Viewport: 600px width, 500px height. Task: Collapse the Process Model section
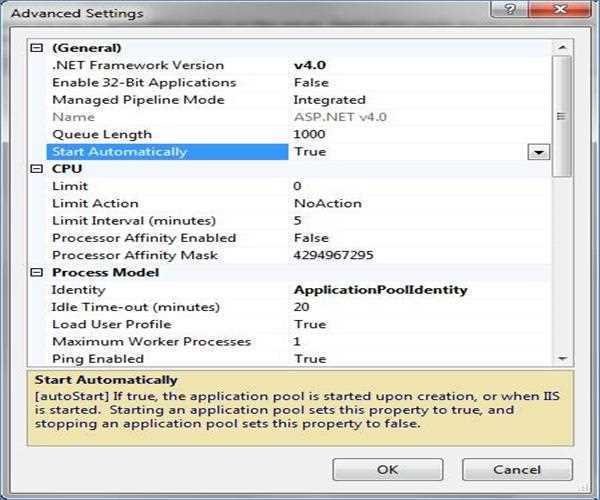(x=38, y=273)
